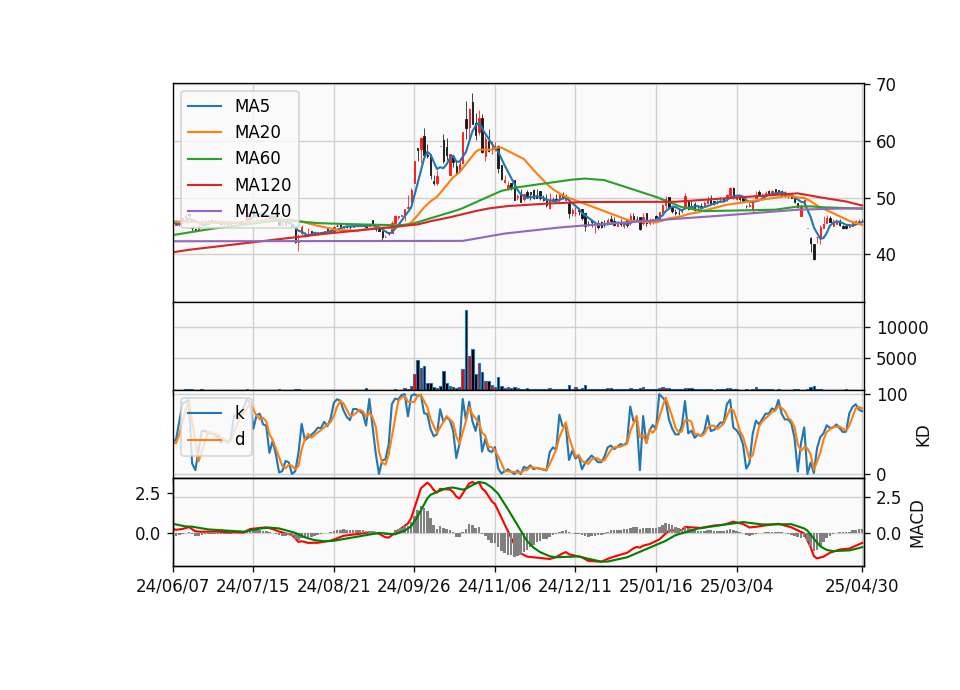Click the MA240 legend label
The image size is (960, 690).
263,211
